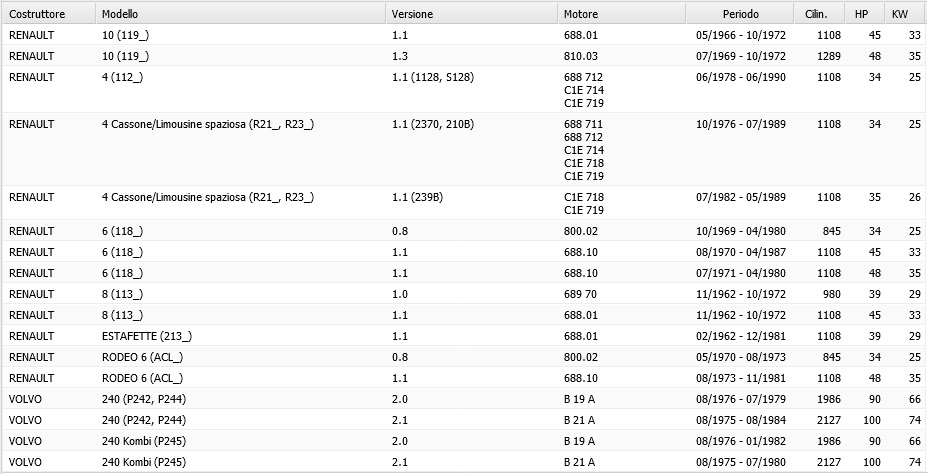
Task: Click the KW column header
Action: [905, 14]
